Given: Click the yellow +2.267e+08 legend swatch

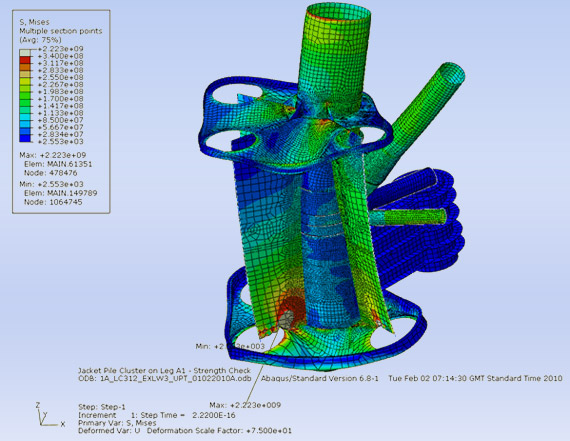Looking at the screenshot, I should coord(25,81).
